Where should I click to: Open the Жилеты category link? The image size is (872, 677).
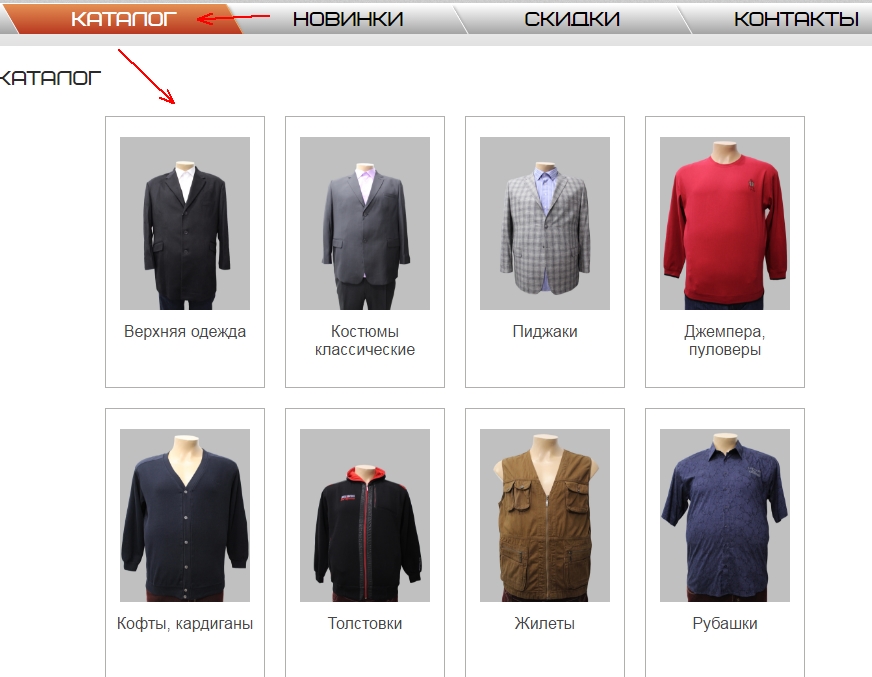click(x=545, y=624)
